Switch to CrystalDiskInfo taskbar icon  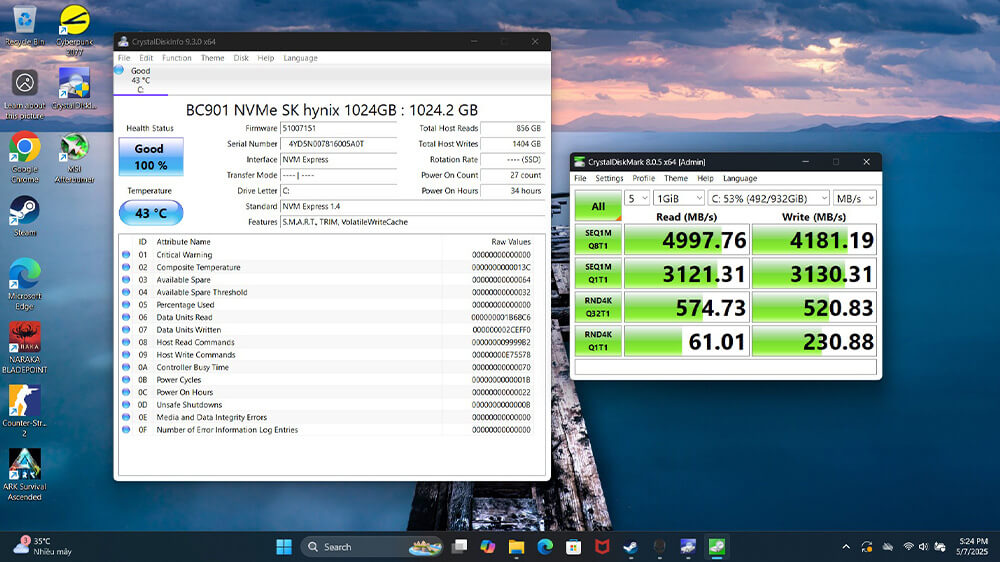(x=688, y=547)
